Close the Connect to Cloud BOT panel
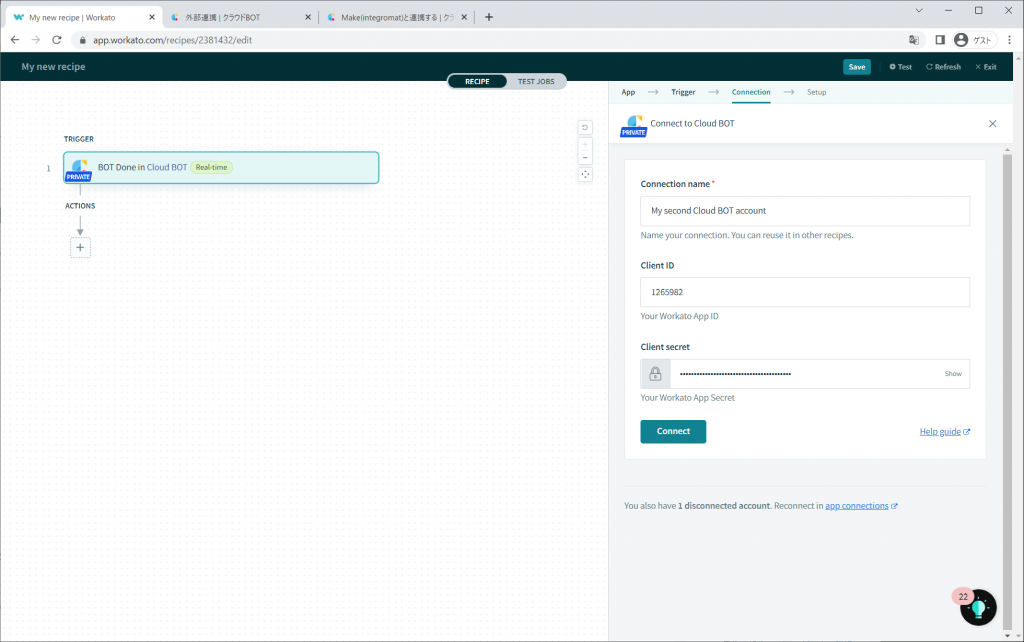 pos(992,123)
